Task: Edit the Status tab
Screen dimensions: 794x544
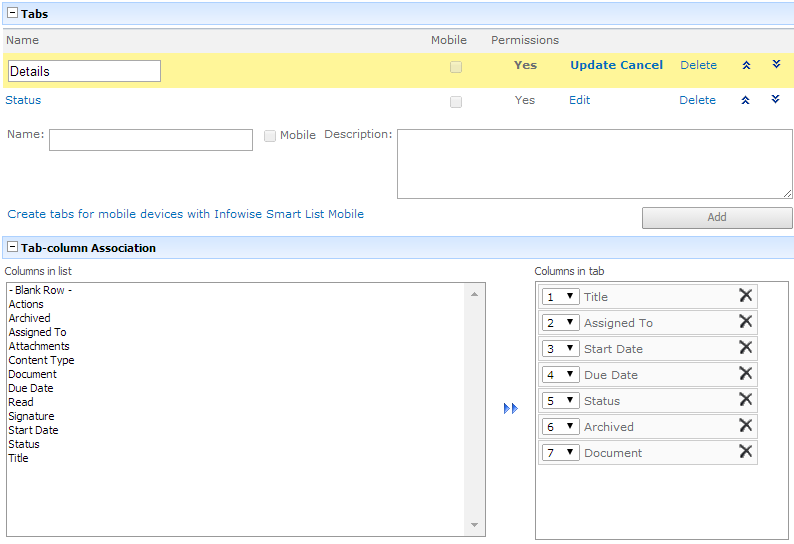Action: (x=579, y=100)
